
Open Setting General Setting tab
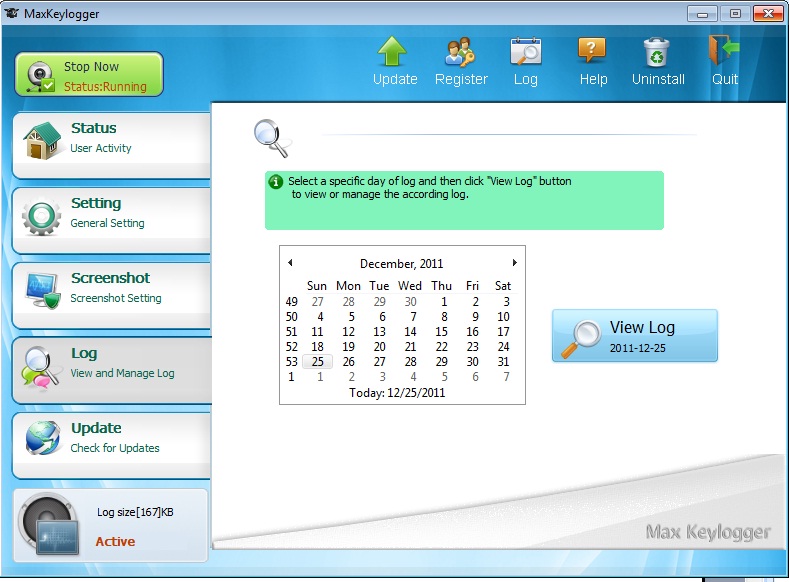click(112, 220)
